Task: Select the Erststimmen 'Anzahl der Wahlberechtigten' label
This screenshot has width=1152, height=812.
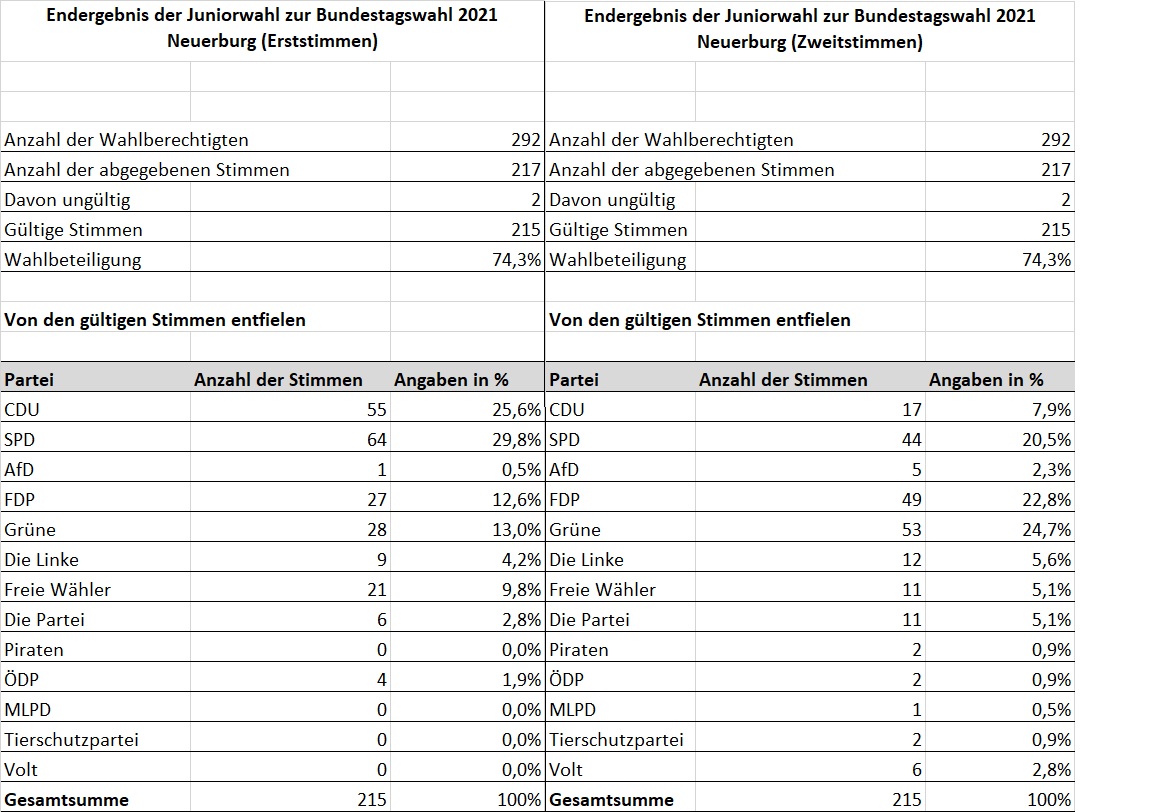Action: coord(127,140)
